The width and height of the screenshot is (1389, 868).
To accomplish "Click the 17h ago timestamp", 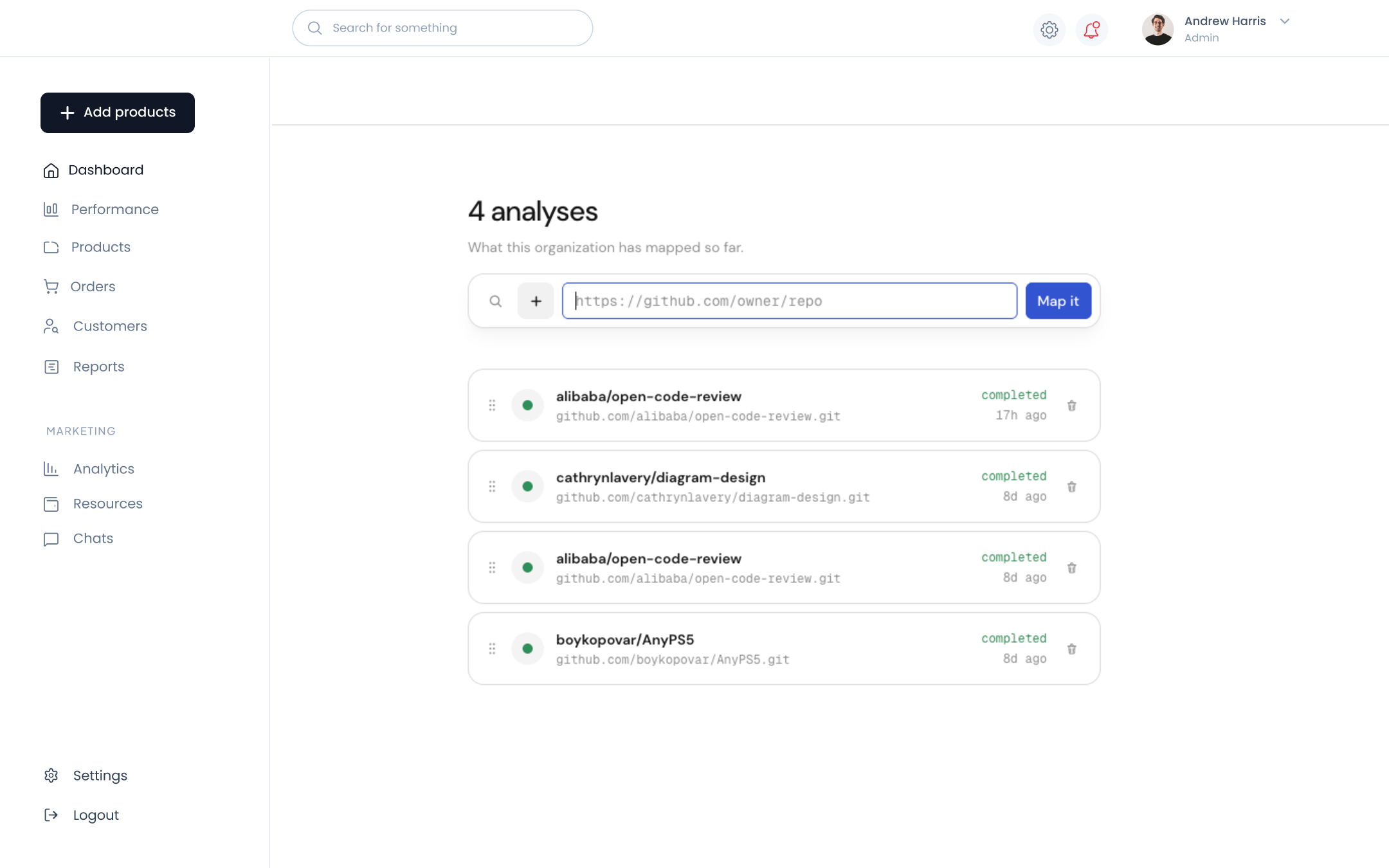I will click(x=1021, y=415).
